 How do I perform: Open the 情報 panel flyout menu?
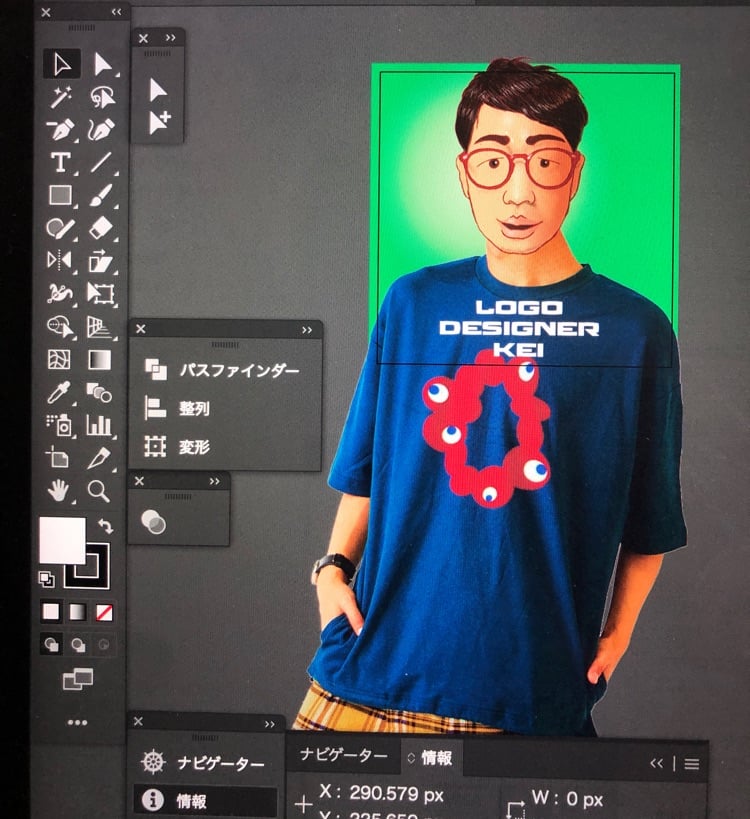pyautogui.click(x=691, y=763)
